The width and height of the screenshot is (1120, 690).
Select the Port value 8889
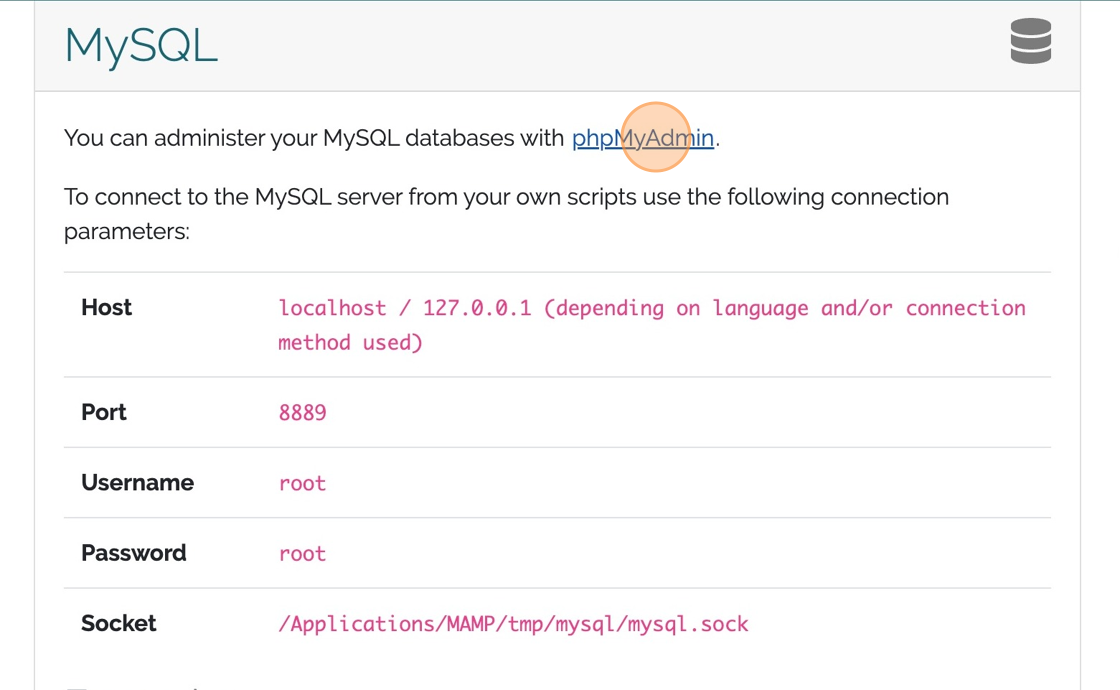pos(302,412)
